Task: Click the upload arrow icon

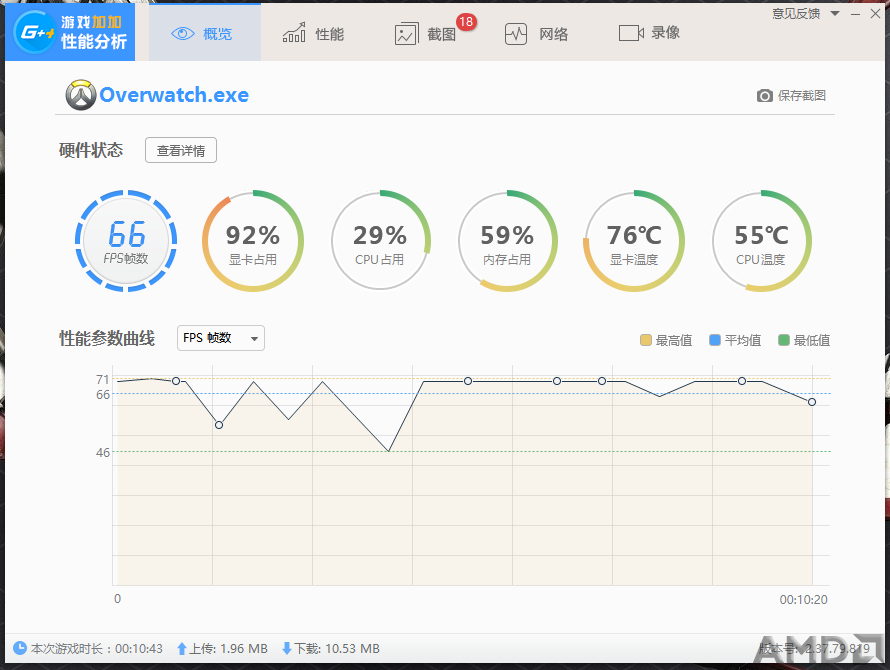Action: click(182, 648)
